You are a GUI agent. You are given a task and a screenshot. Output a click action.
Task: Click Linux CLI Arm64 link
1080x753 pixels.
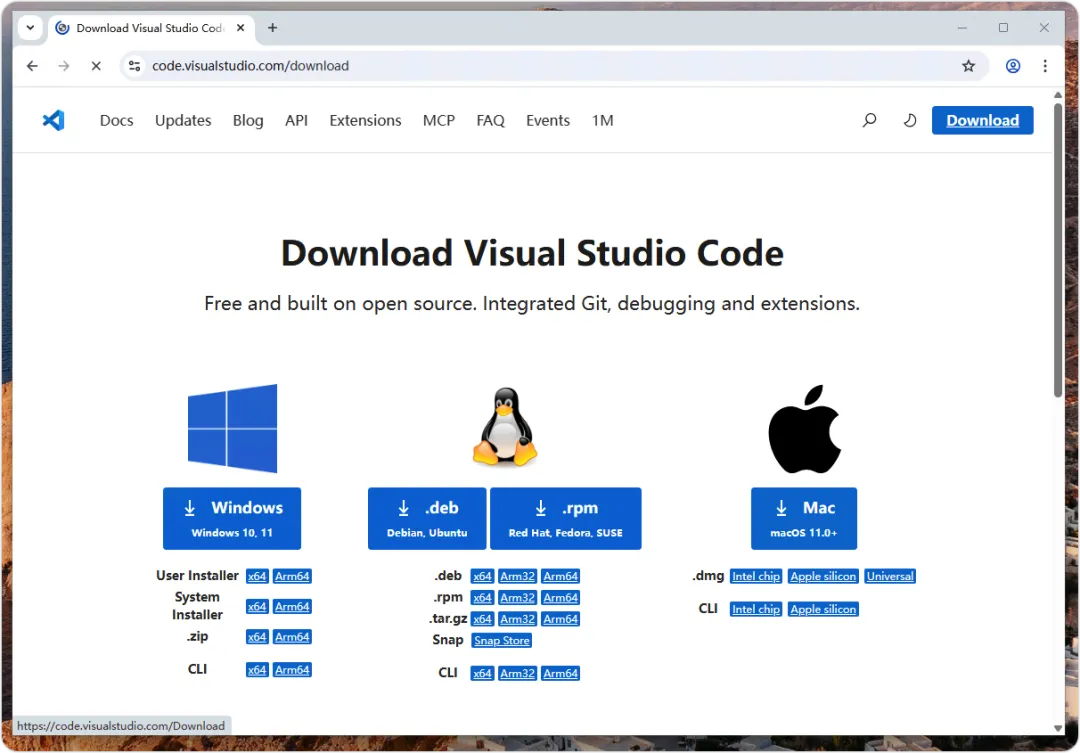(561, 674)
